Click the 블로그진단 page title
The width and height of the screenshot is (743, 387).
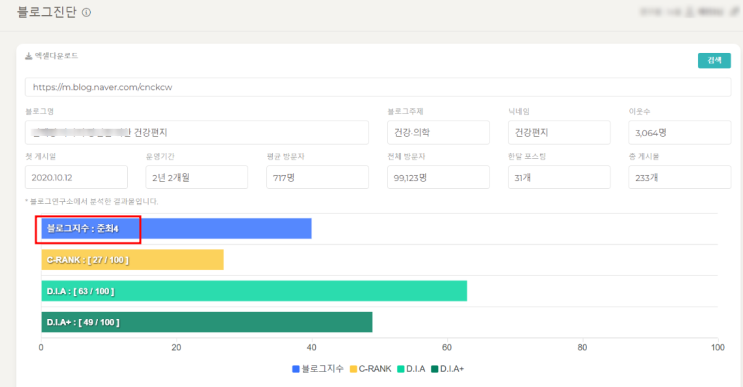[46, 12]
